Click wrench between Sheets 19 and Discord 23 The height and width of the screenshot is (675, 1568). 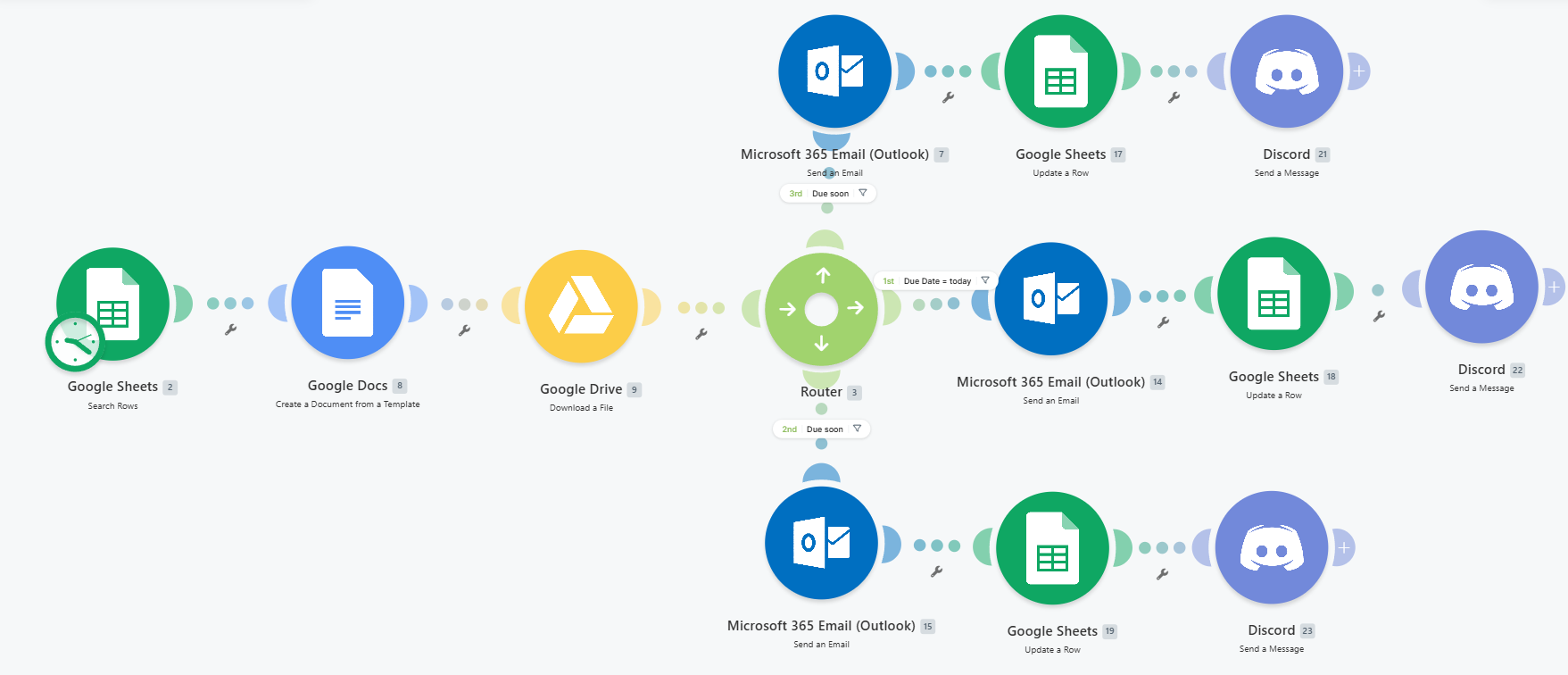tap(1162, 574)
